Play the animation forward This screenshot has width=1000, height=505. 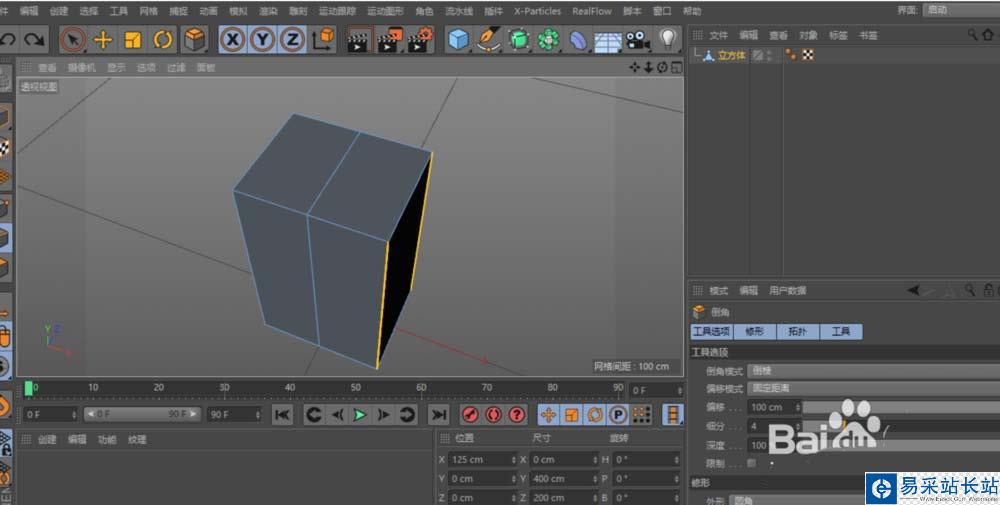360,415
